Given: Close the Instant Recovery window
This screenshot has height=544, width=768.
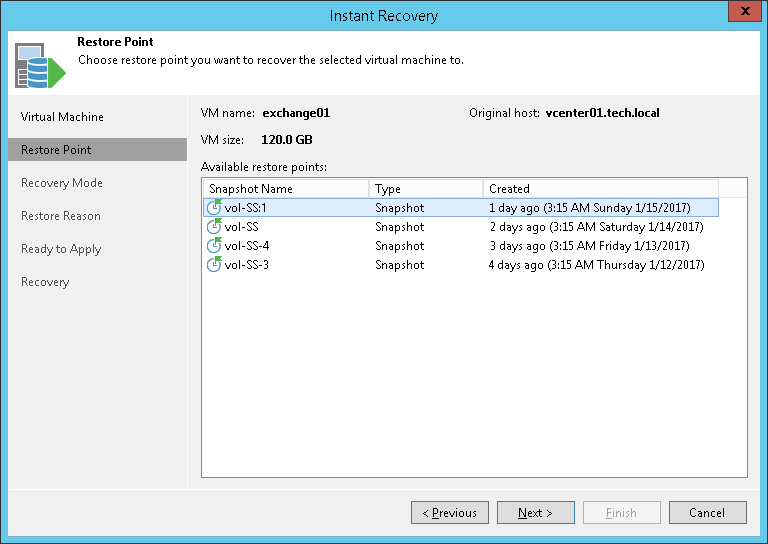Looking at the screenshot, I should 742,14.
